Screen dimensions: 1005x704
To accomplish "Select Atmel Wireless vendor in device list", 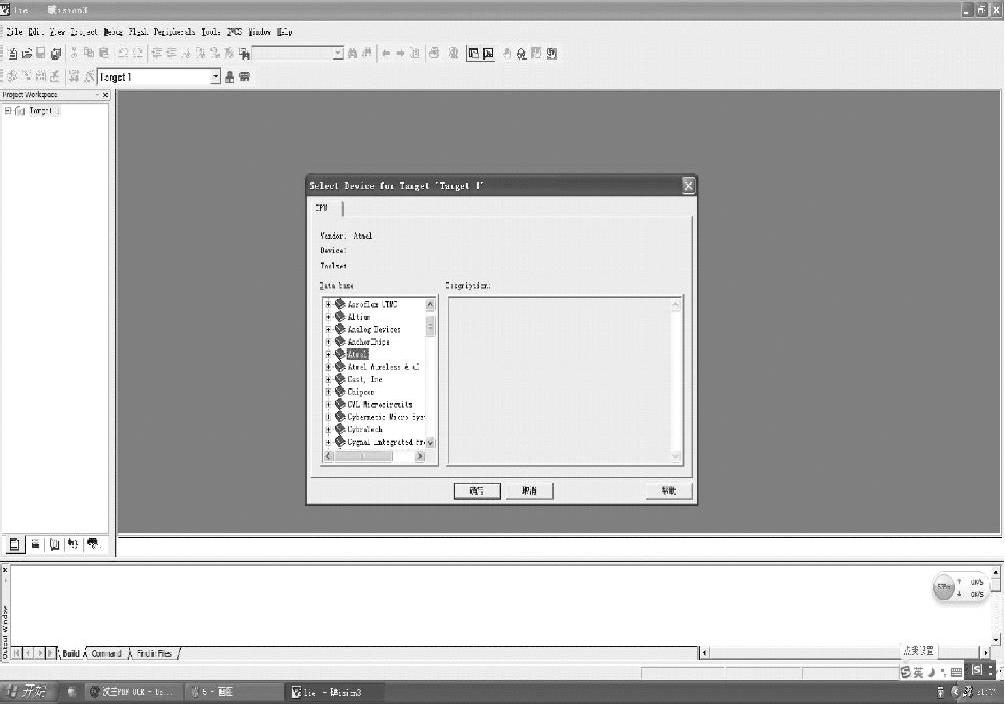I will [383, 367].
